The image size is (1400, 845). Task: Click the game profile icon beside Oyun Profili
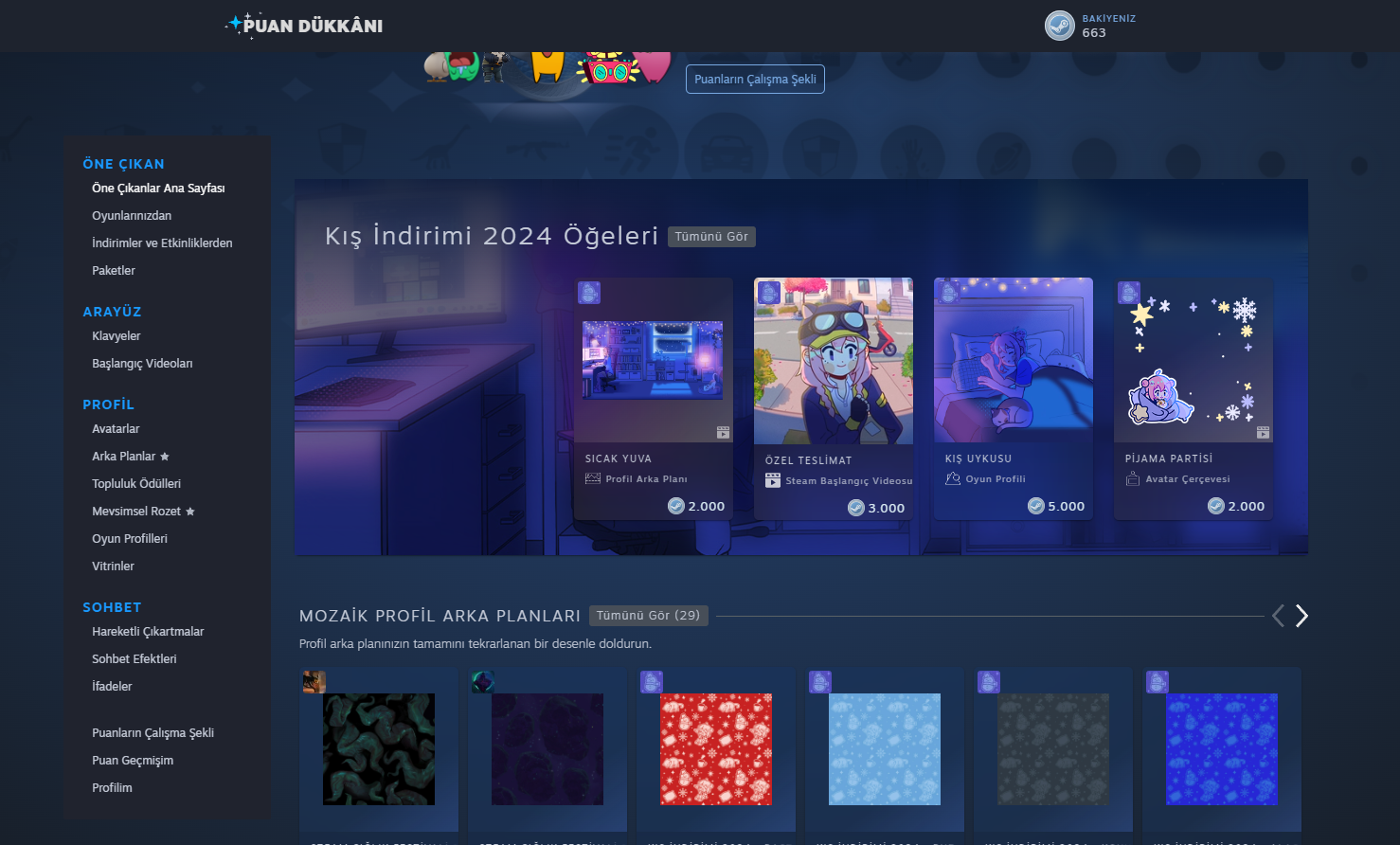tap(953, 478)
